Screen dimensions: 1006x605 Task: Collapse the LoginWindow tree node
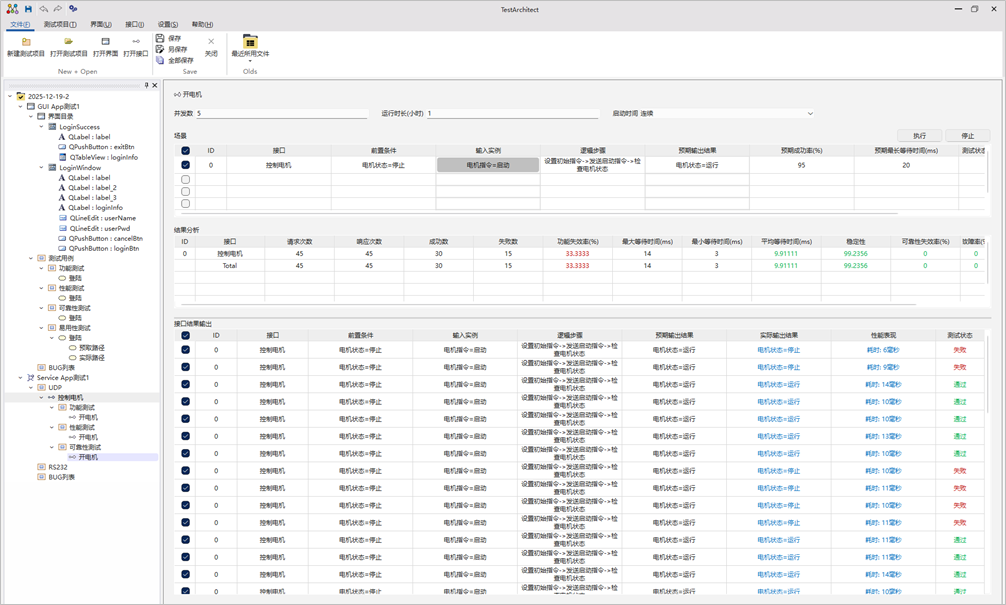click(x=42, y=168)
